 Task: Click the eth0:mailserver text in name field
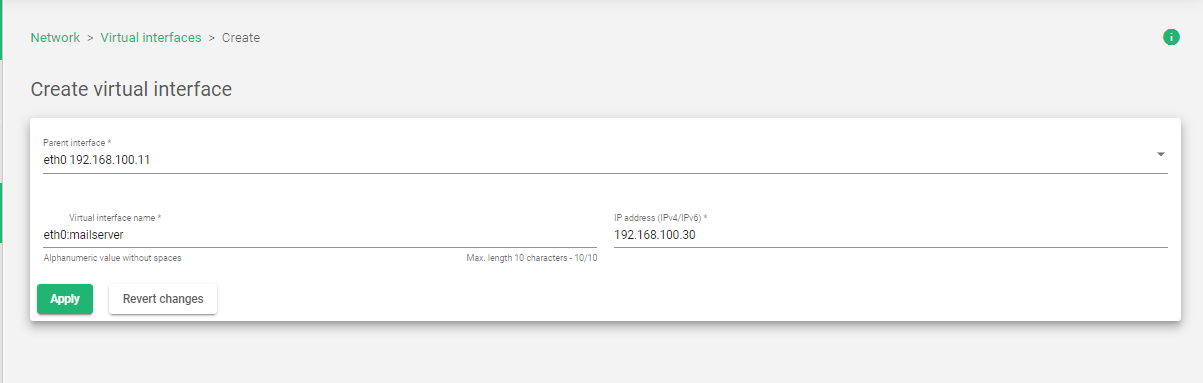point(84,235)
